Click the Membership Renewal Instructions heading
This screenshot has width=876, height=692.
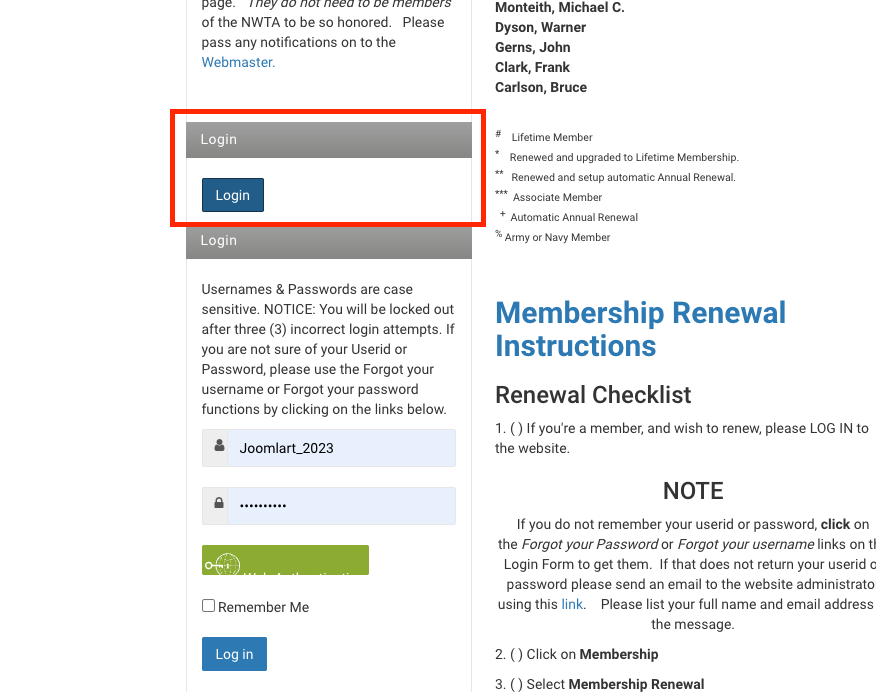click(x=640, y=329)
